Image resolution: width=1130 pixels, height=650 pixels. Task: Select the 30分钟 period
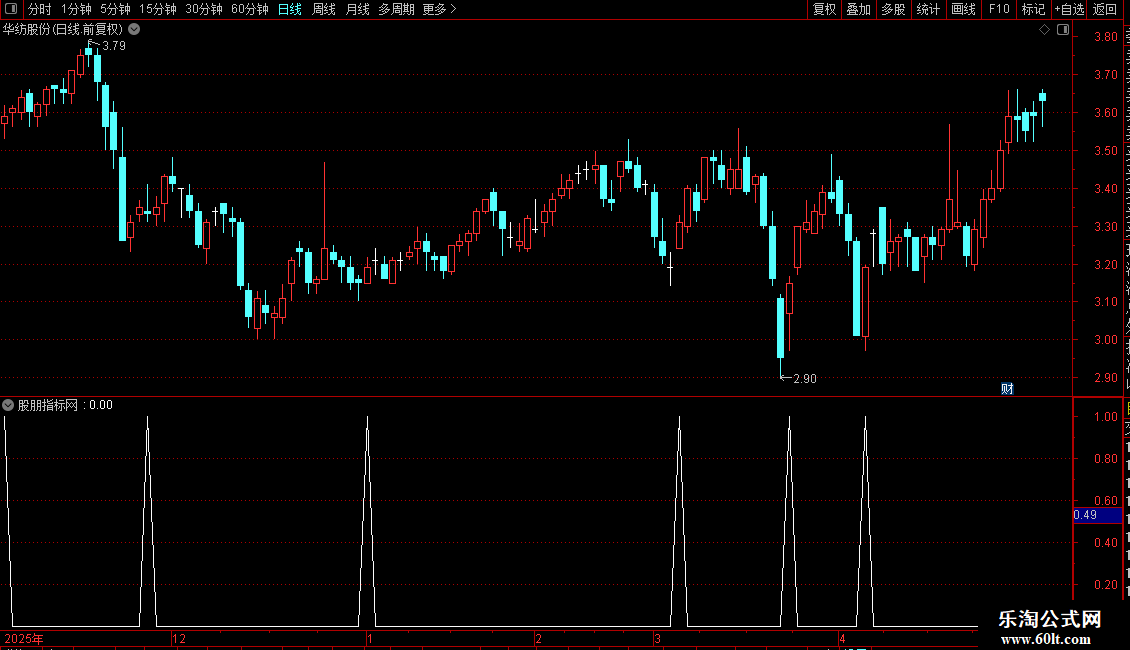tap(204, 9)
